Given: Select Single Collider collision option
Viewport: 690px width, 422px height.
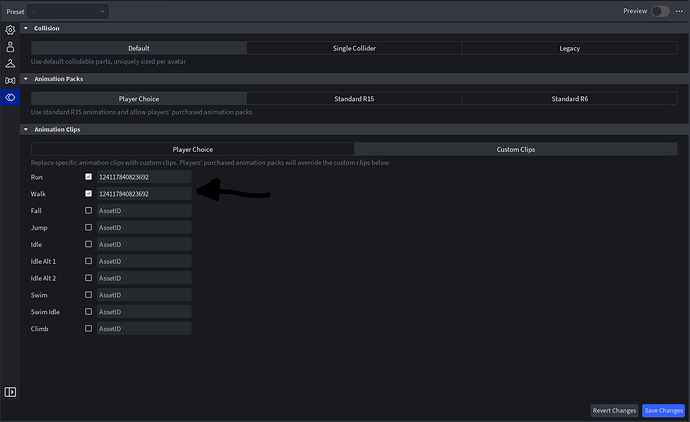Looking at the screenshot, I should (x=354, y=48).
